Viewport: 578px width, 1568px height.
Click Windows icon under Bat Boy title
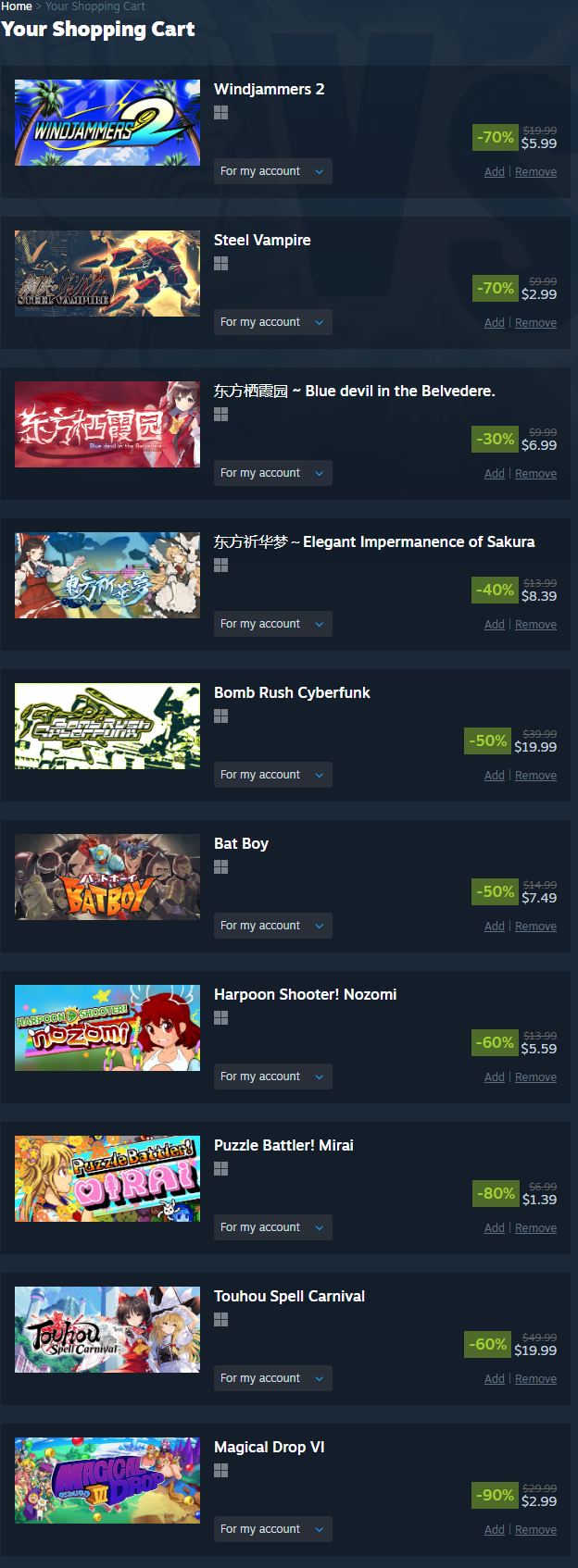[220, 867]
